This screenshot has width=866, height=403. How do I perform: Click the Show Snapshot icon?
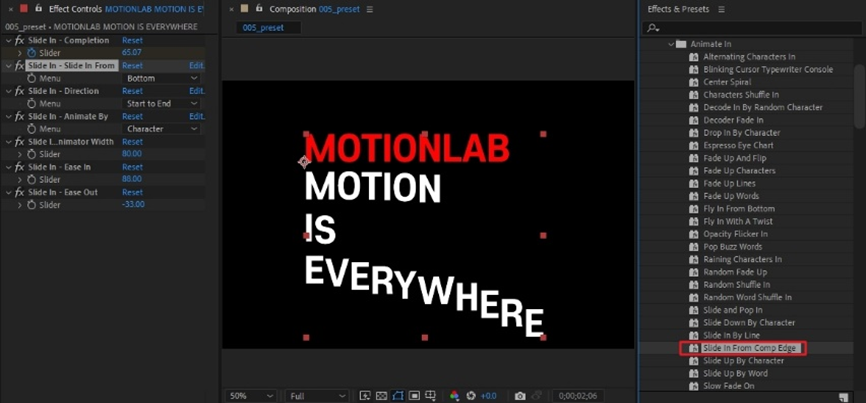[x=536, y=396]
